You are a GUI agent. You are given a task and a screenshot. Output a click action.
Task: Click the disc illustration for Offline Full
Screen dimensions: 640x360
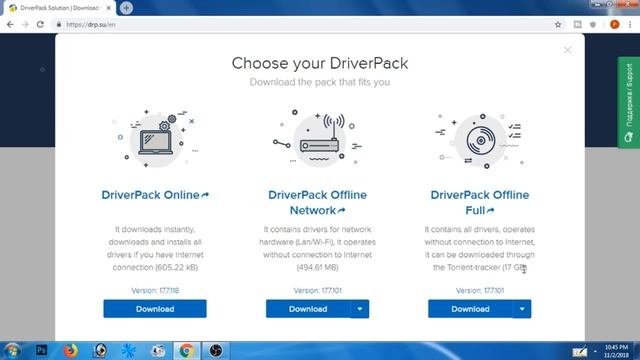point(480,141)
